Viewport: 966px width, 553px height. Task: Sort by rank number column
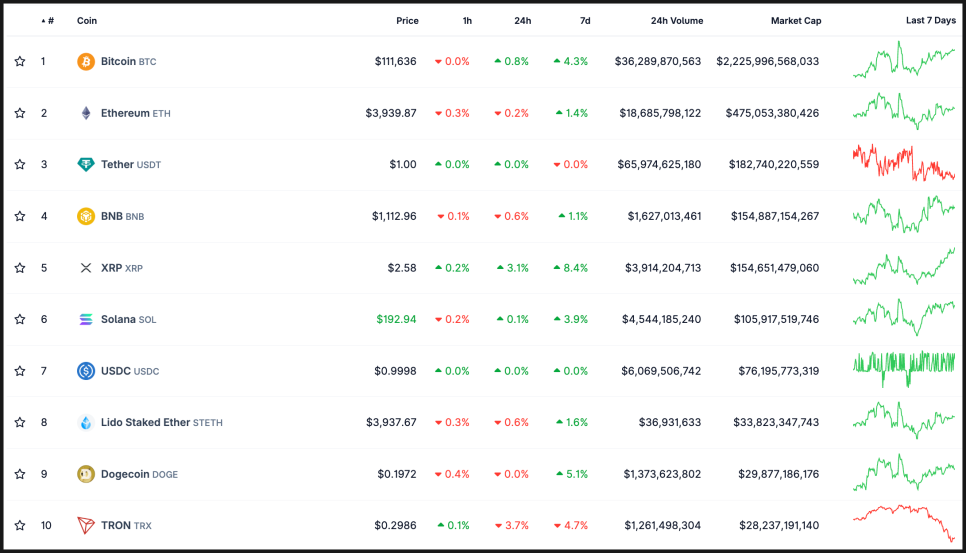[49, 21]
